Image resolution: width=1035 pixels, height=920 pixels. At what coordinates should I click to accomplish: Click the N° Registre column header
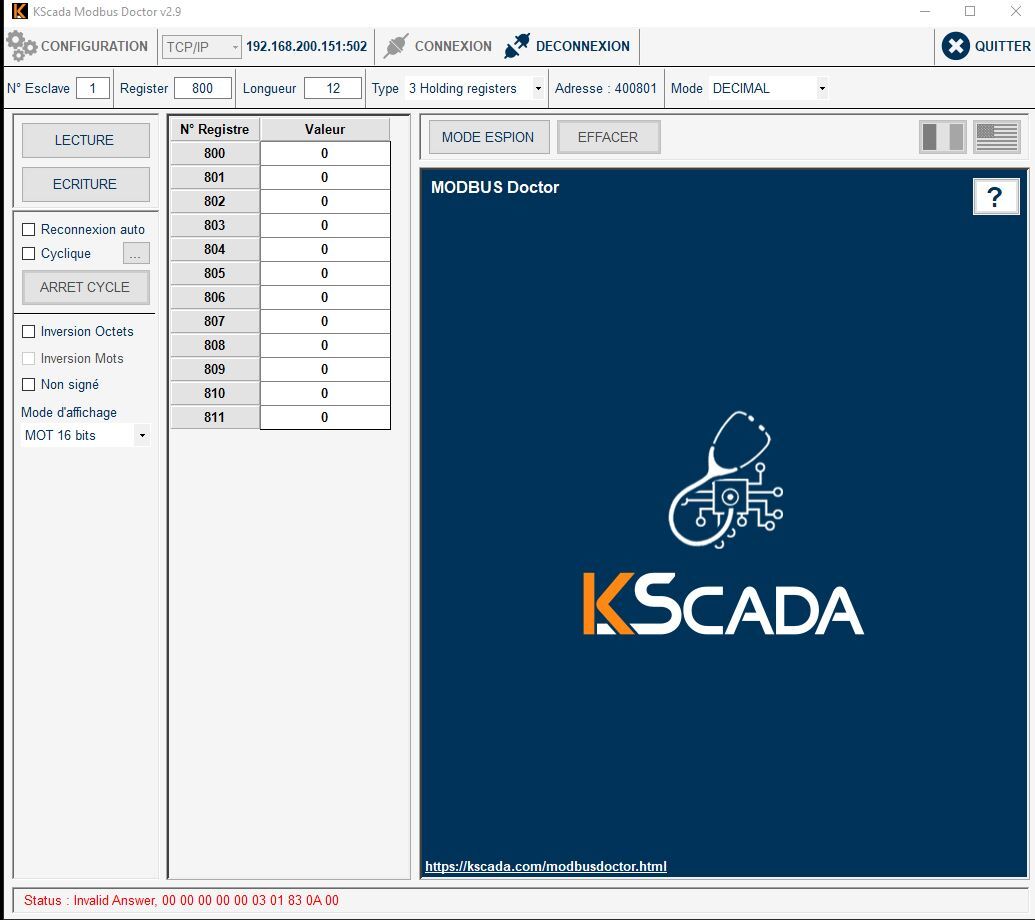coord(215,129)
